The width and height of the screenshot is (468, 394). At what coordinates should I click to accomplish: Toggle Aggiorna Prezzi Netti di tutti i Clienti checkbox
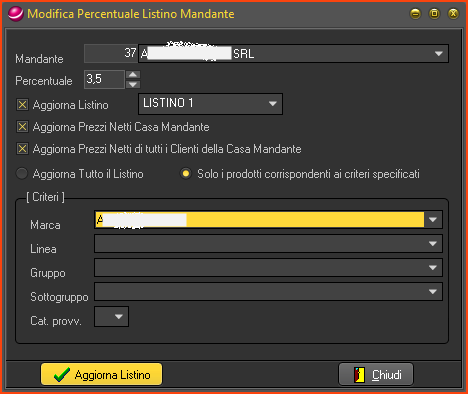click(22, 149)
